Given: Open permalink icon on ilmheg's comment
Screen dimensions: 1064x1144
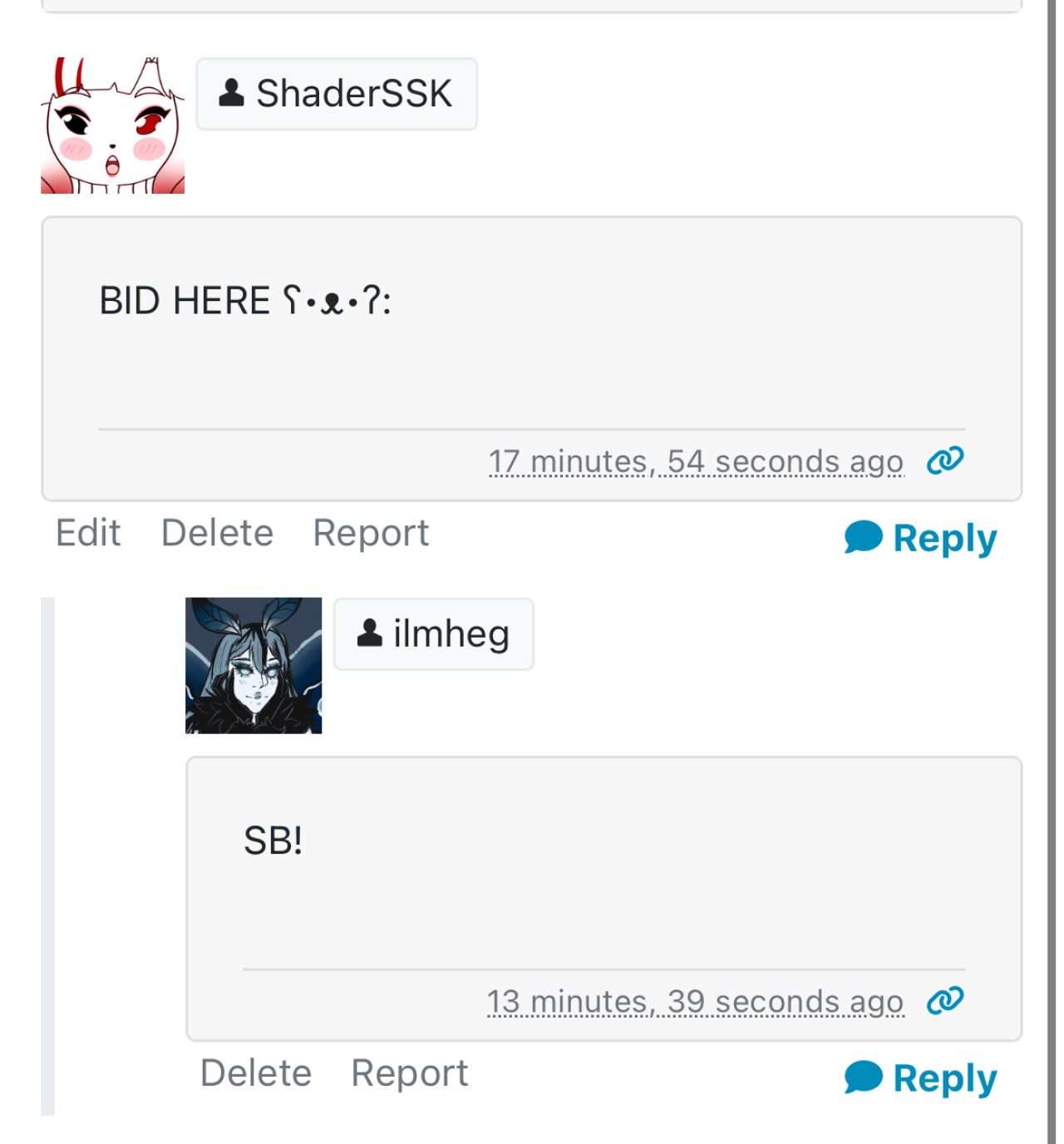Looking at the screenshot, I should pyautogui.click(x=945, y=1000).
